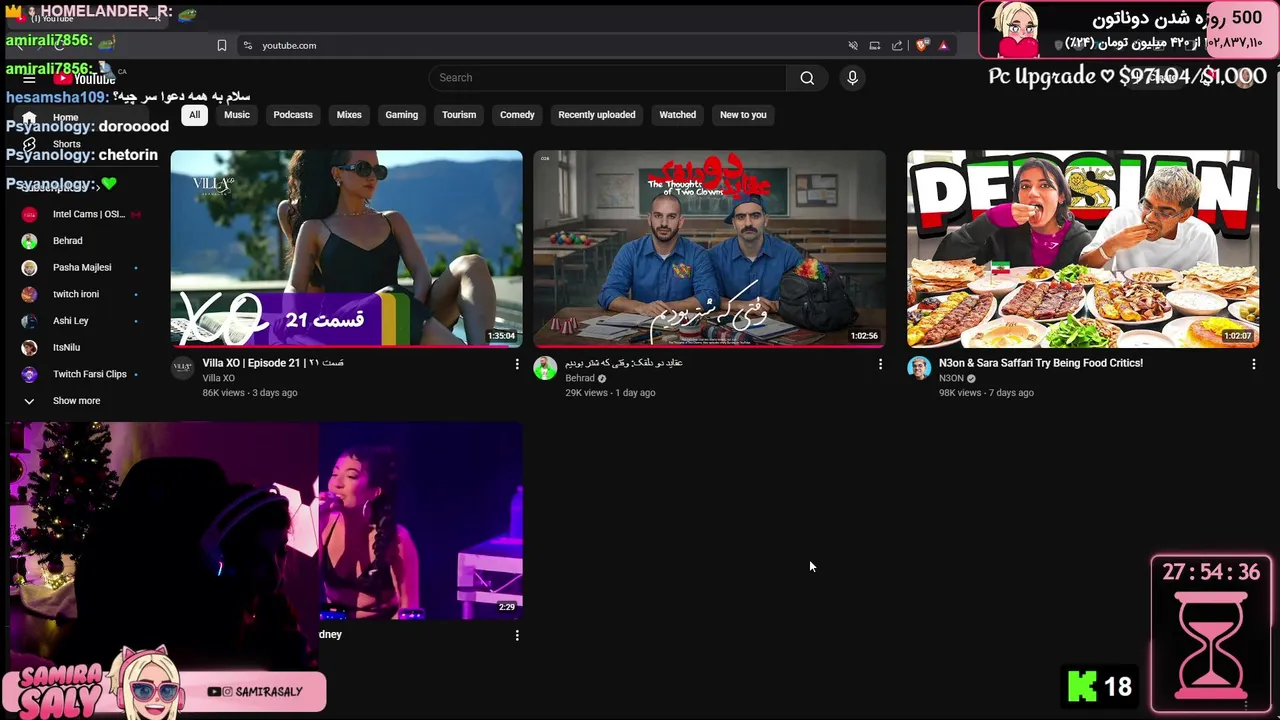Open more options for the Behrad video
The width and height of the screenshot is (1280, 720).
(880, 364)
